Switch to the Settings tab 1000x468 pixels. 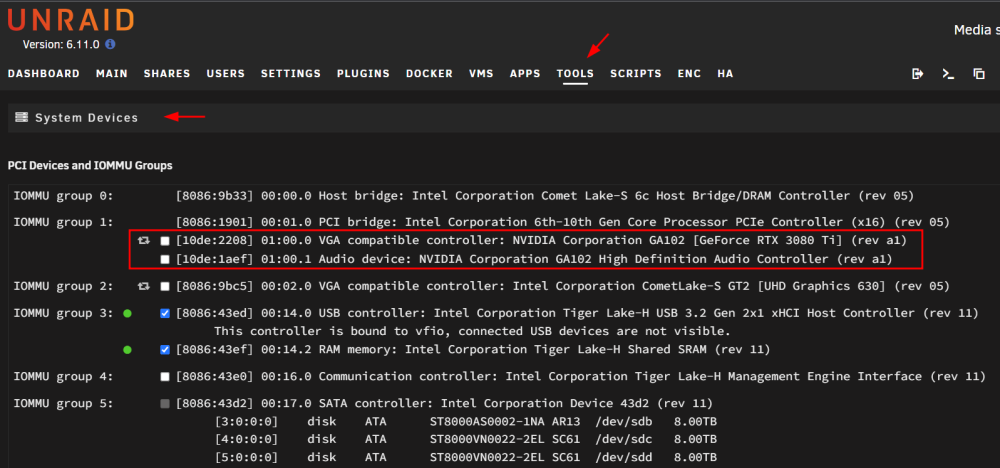[x=291, y=74]
